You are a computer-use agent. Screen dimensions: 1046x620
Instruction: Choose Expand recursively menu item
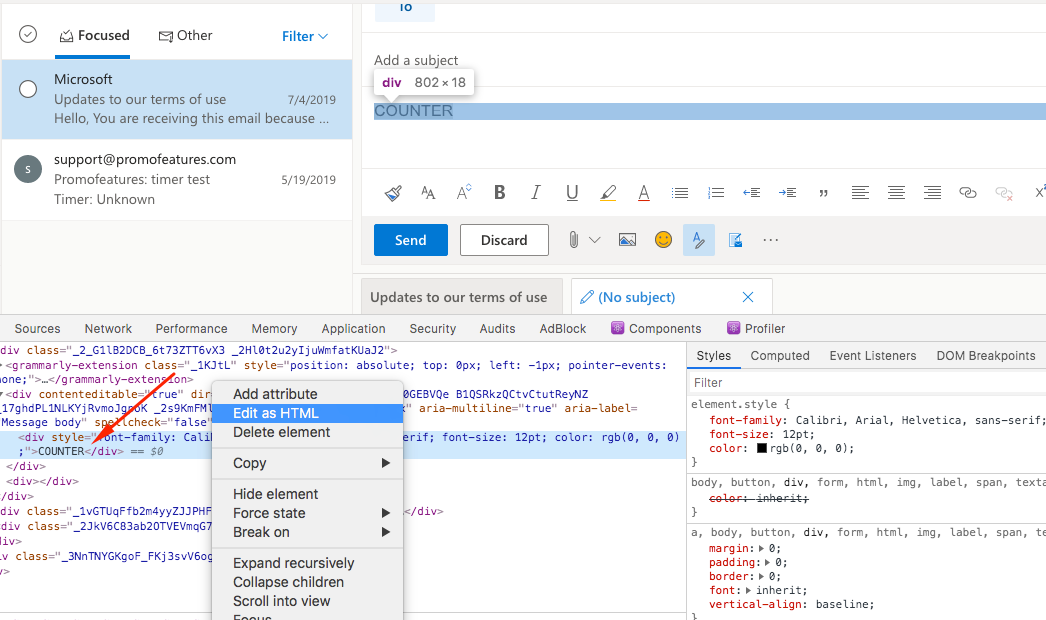point(308,563)
